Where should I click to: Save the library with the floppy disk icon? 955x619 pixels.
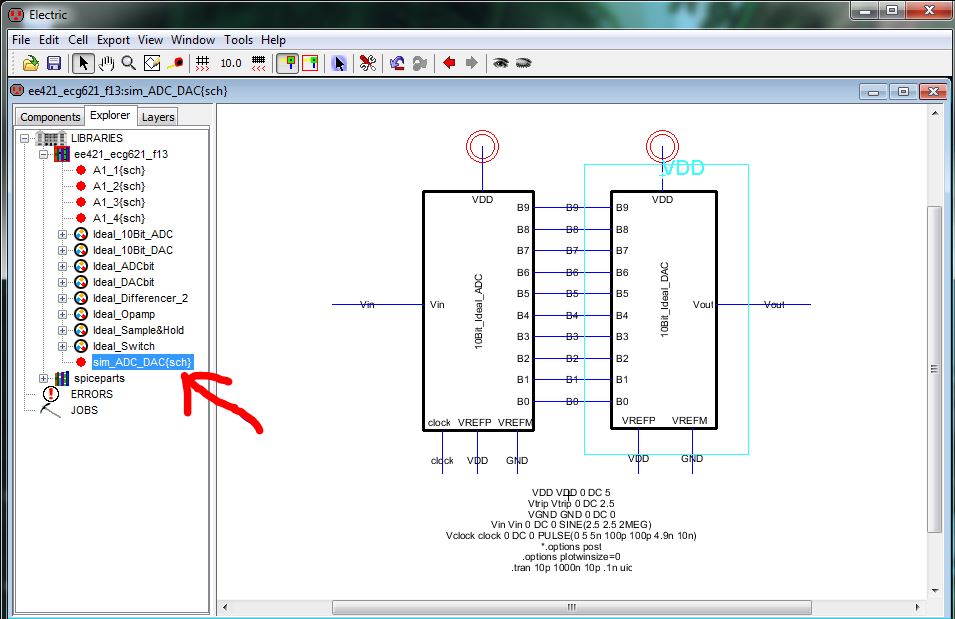point(54,63)
